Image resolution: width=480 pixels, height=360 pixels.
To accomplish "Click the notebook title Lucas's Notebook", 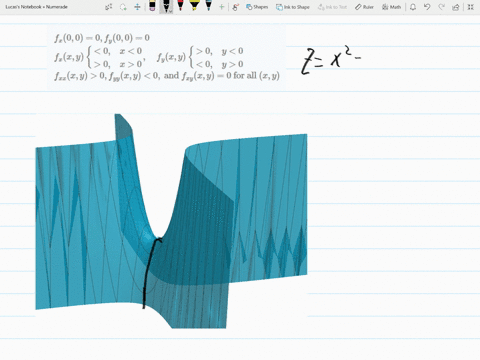I will coord(36,7).
